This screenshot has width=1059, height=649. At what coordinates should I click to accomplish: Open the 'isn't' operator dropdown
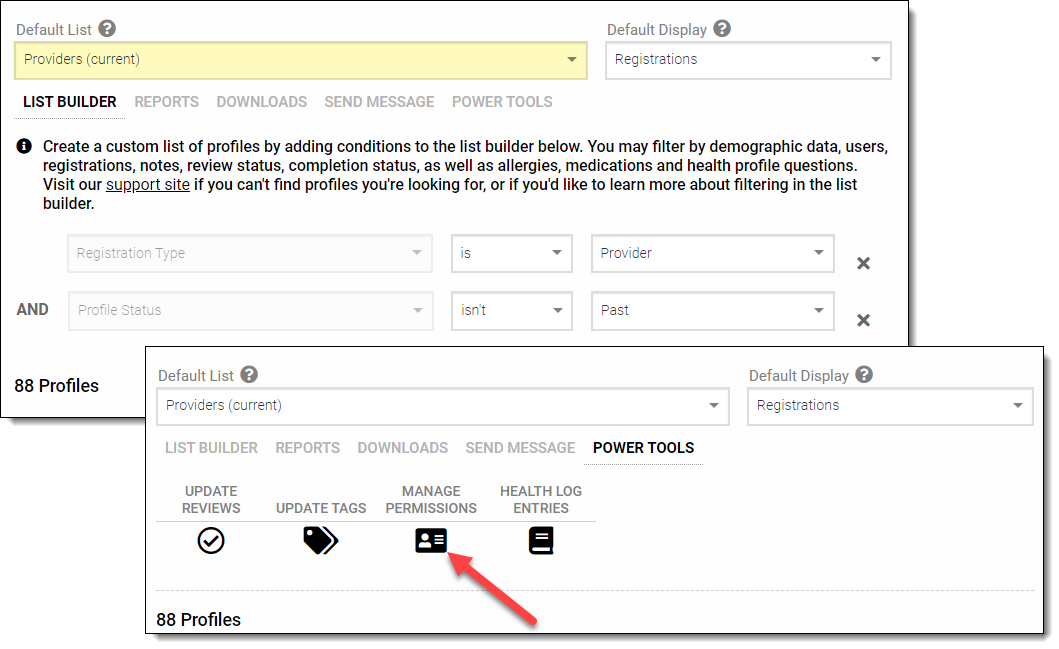click(511, 311)
